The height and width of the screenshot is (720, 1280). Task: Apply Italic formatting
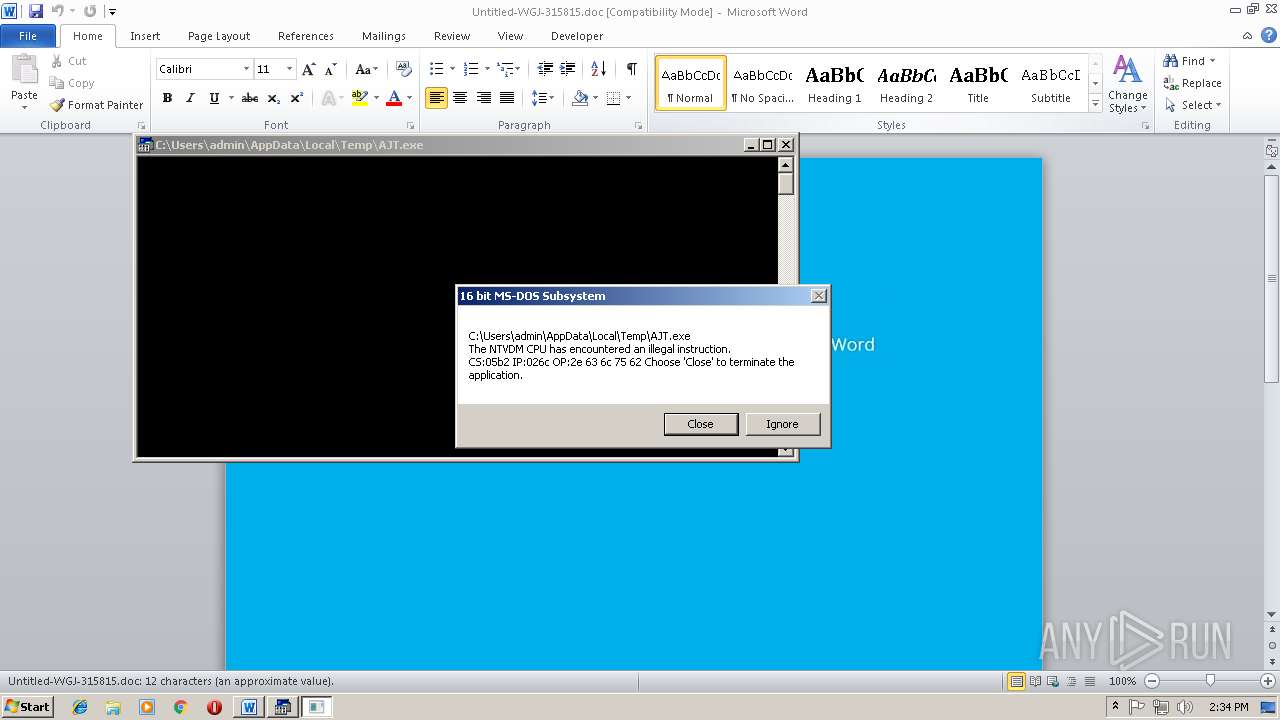[190, 98]
